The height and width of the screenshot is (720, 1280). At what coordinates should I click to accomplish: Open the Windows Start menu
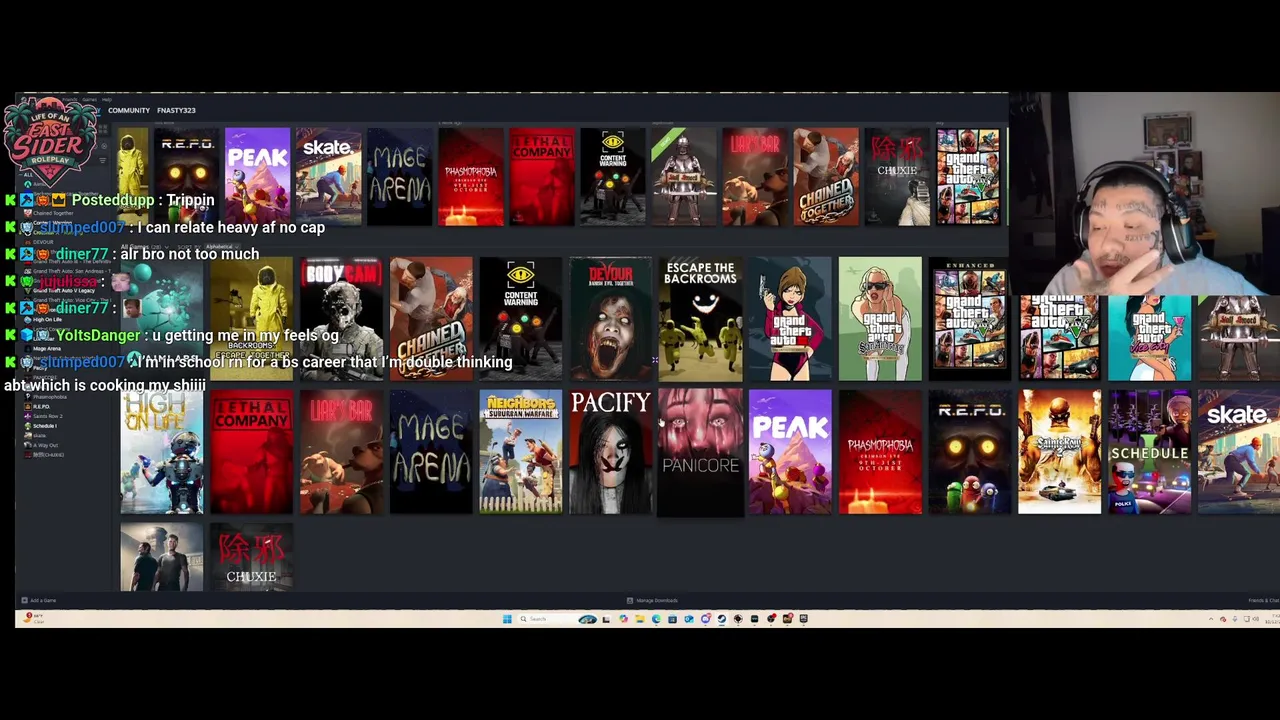point(507,619)
